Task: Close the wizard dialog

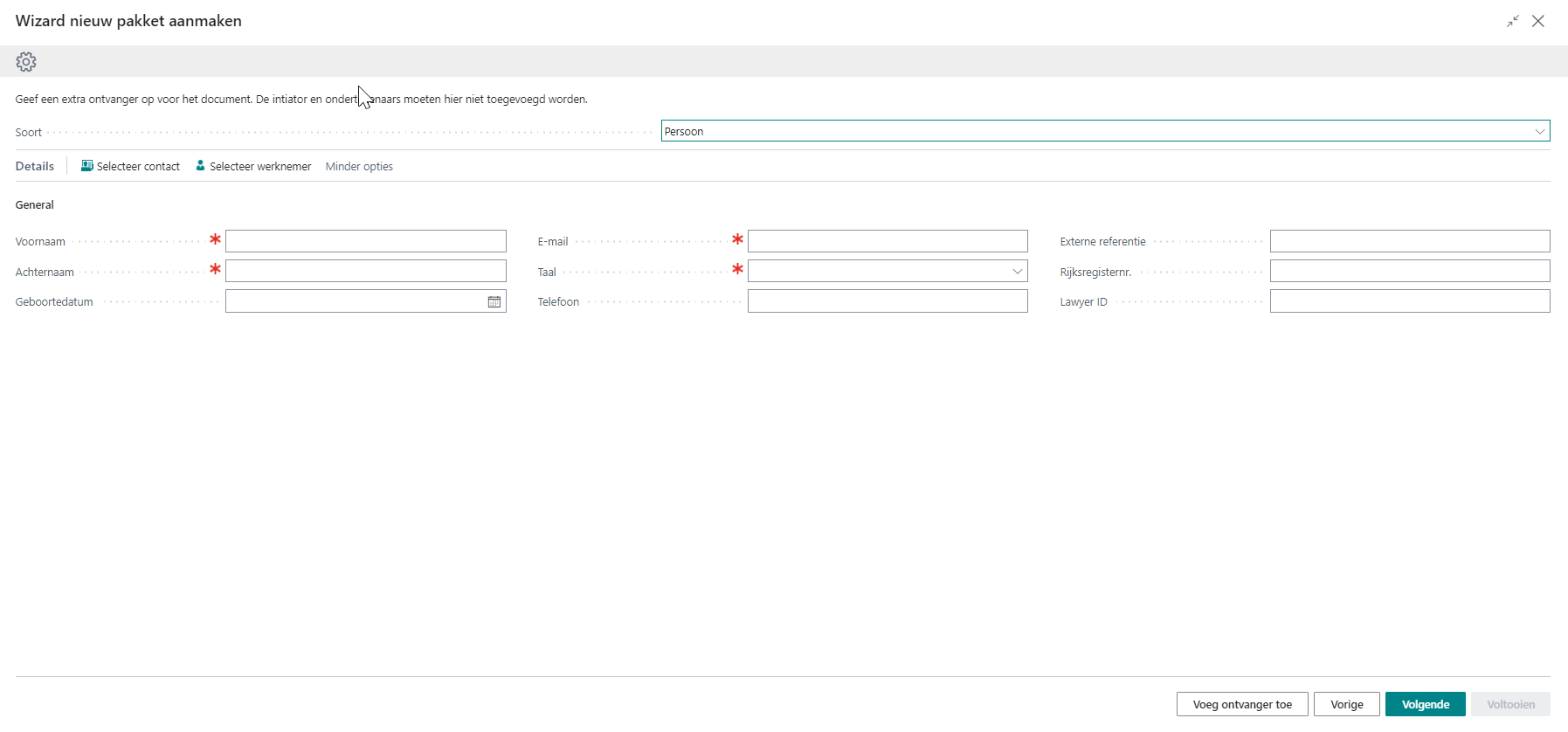Action: click(1538, 21)
